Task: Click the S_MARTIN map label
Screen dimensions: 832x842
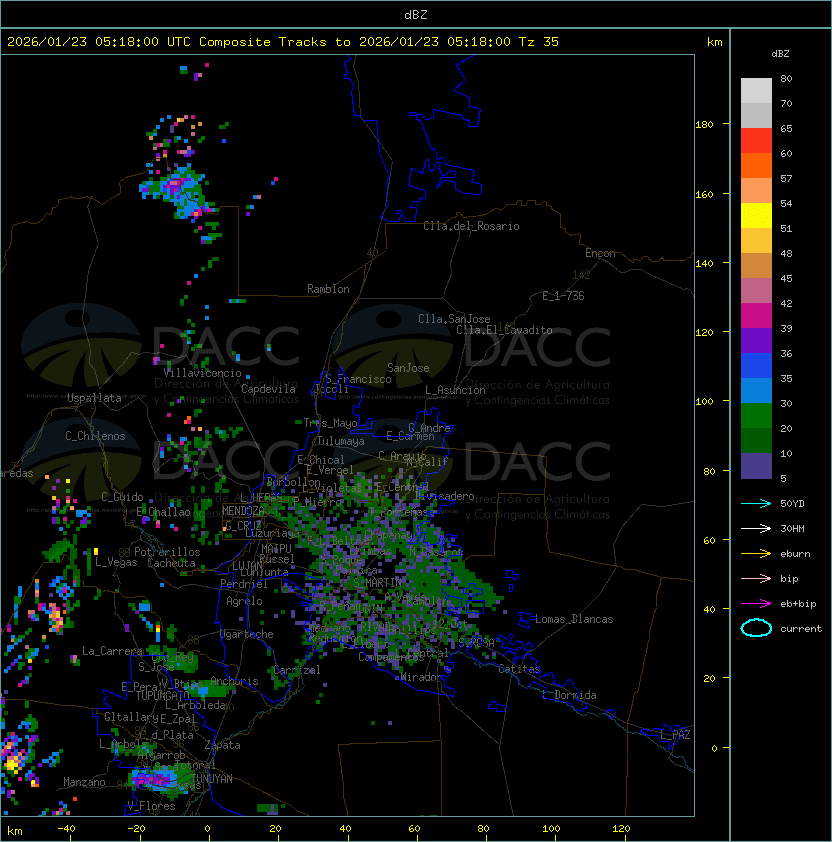Action: coord(378,583)
